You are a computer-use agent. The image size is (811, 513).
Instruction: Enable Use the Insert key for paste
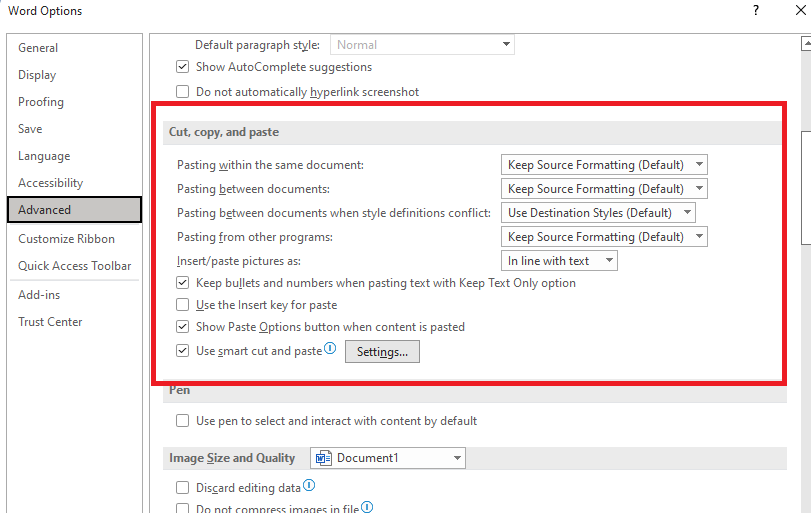183,305
